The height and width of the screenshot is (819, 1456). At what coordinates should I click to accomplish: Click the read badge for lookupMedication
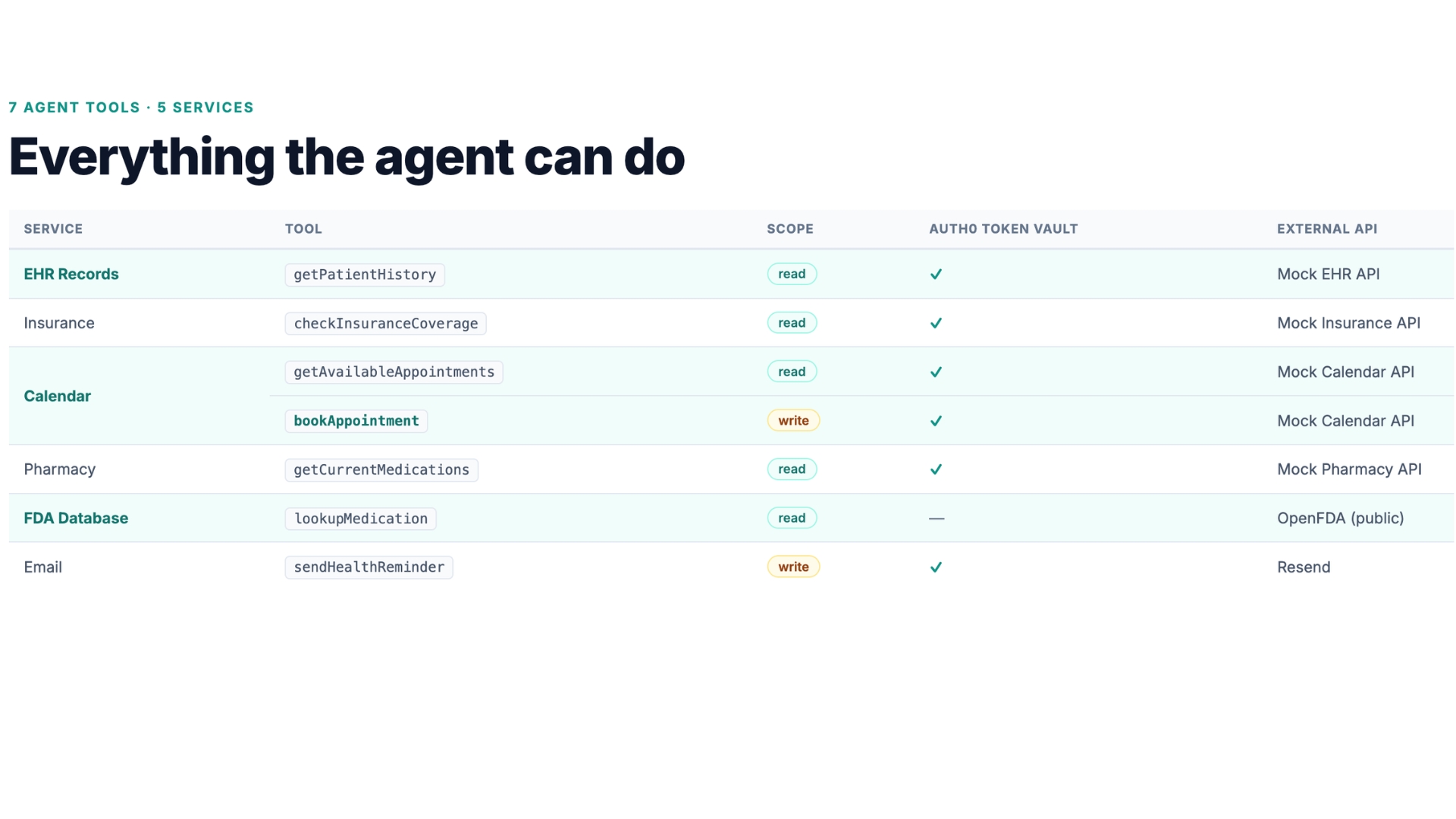(x=792, y=518)
